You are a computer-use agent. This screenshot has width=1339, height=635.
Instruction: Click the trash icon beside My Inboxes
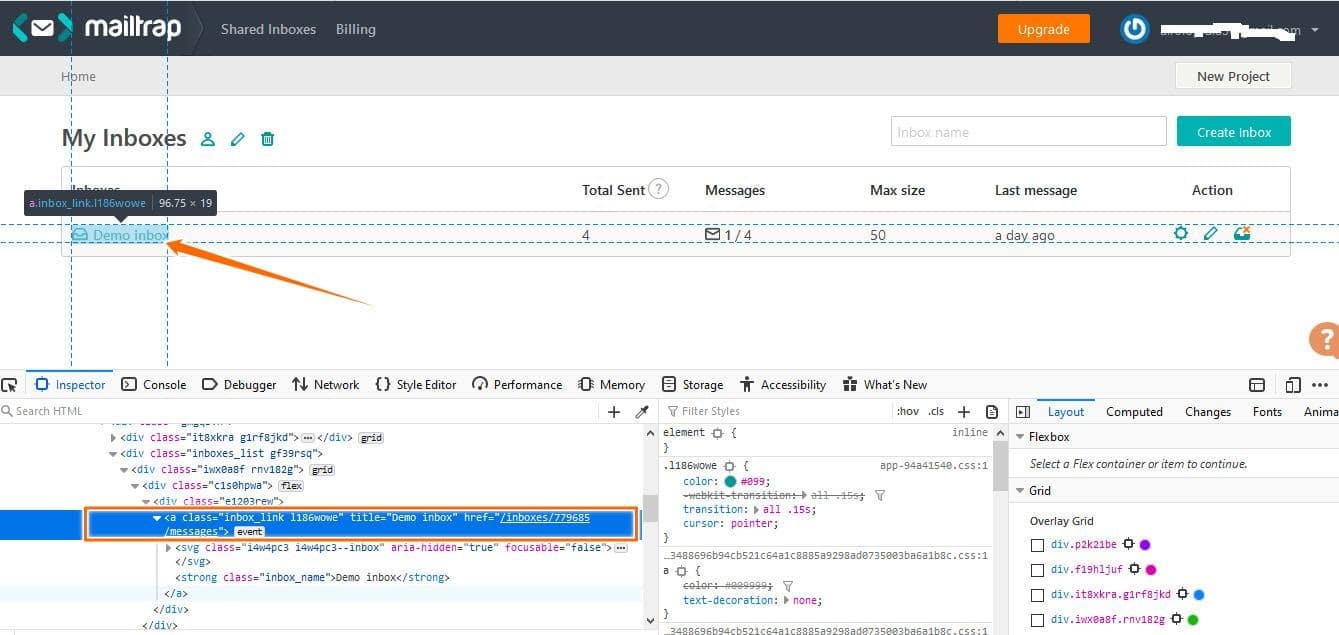(267, 139)
